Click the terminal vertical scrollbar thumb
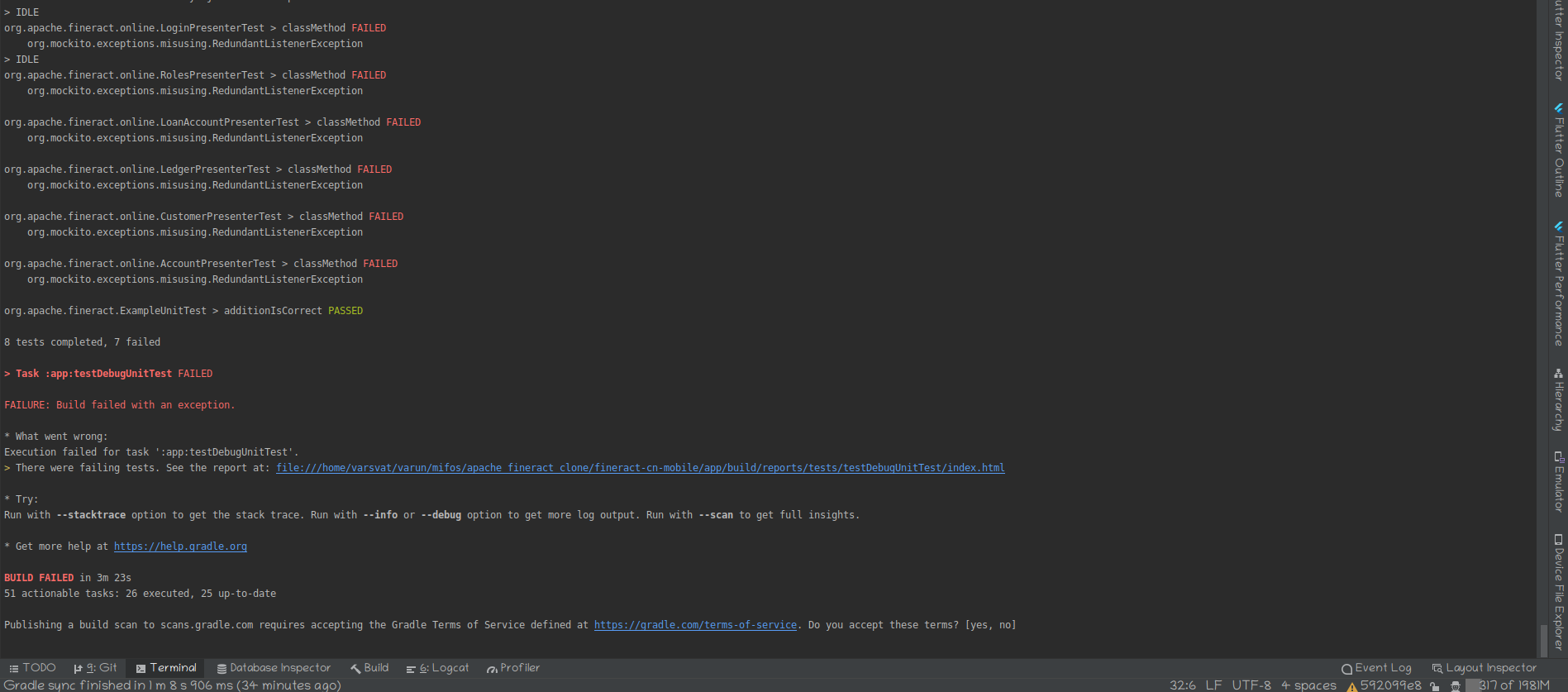This screenshot has width=1568, height=692. [x=1542, y=641]
